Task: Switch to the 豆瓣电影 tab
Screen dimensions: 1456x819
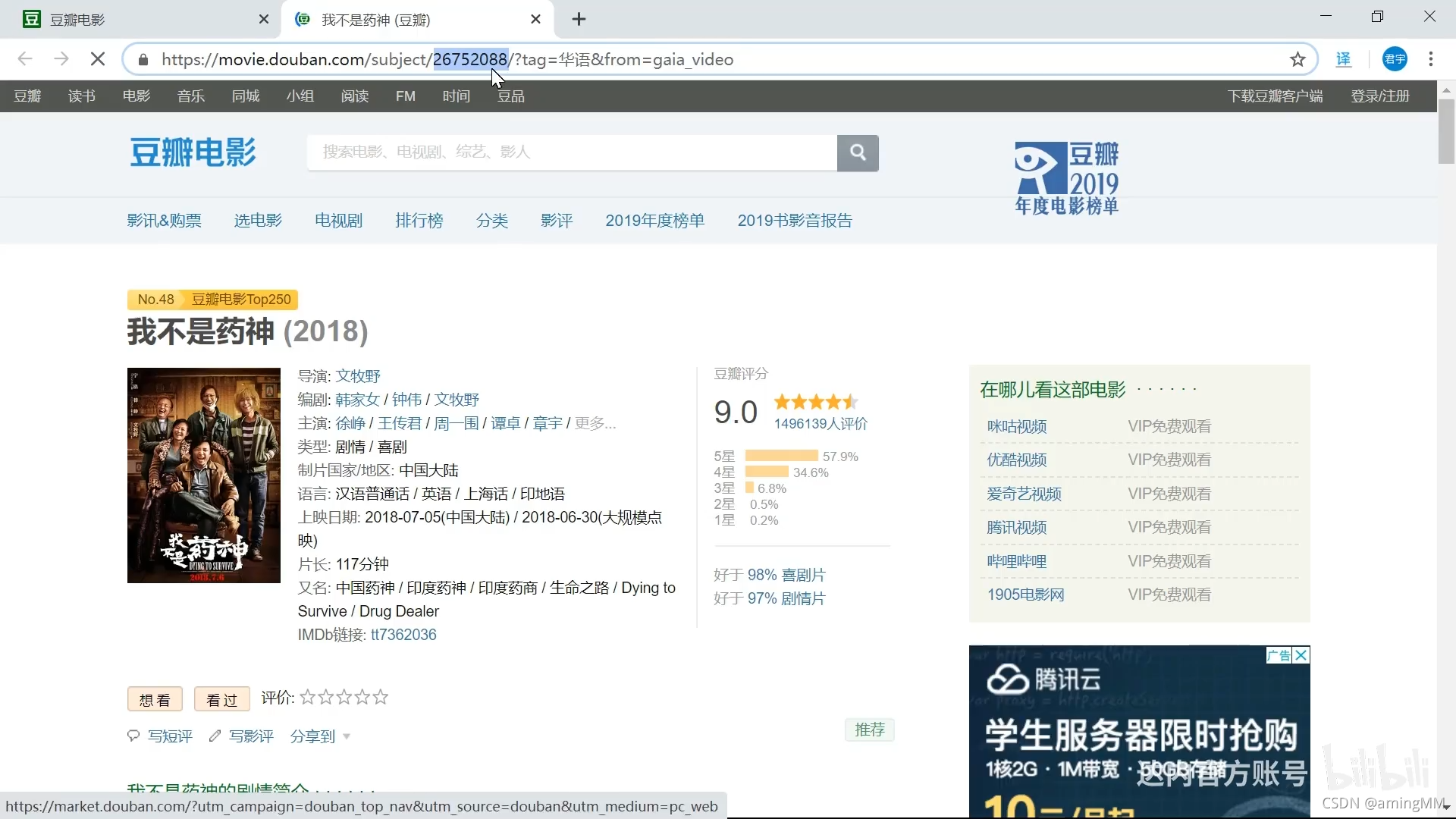Action: [x=77, y=20]
